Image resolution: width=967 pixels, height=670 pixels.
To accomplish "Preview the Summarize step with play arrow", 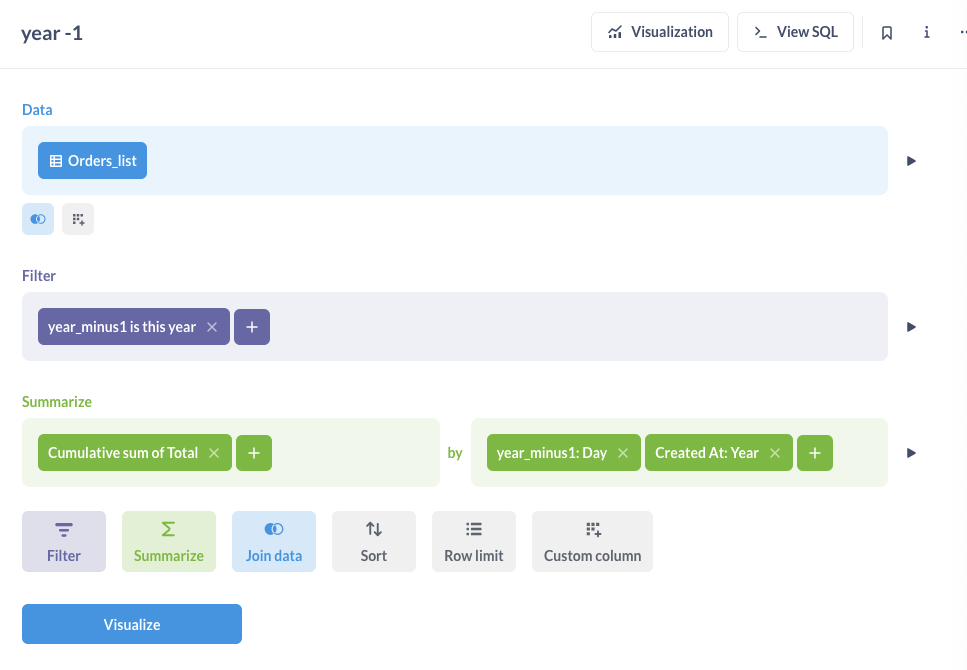I will [911, 453].
